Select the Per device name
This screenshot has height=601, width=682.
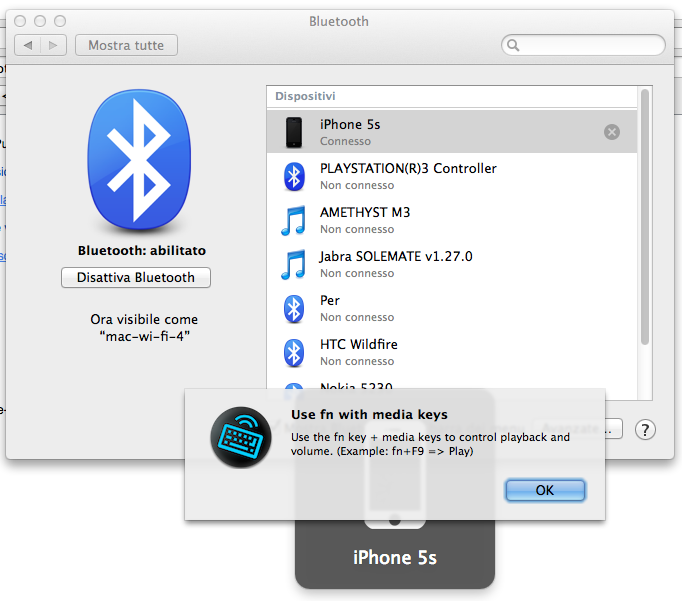tap(330, 300)
